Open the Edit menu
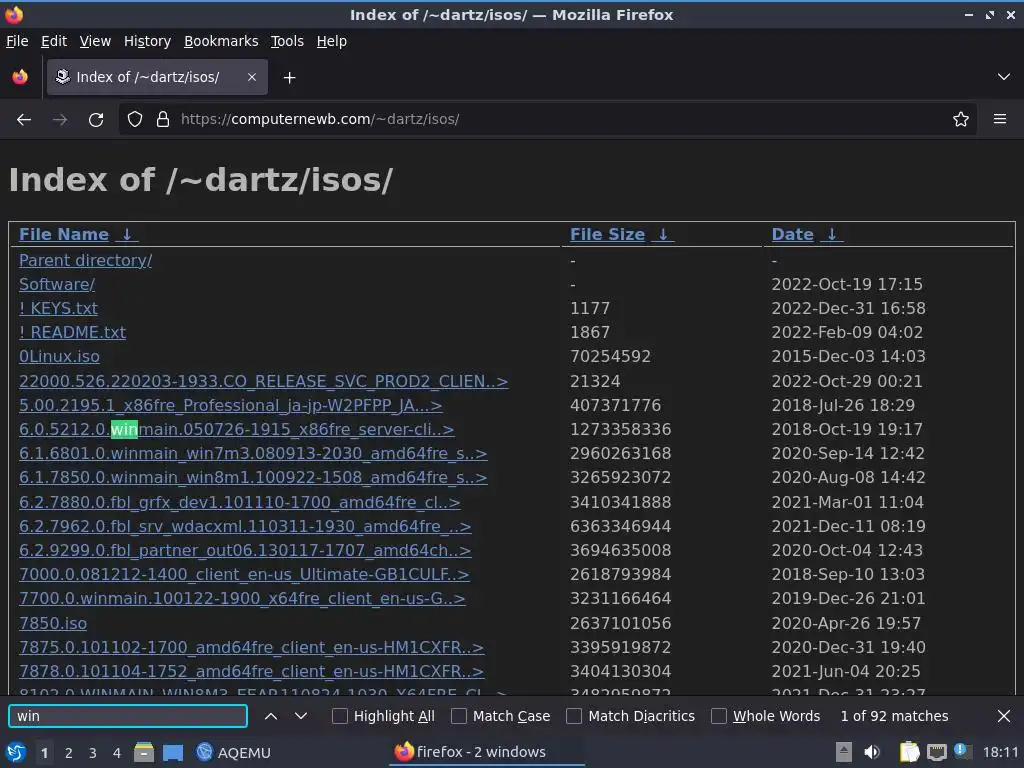This screenshot has width=1024, height=768. click(x=54, y=41)
